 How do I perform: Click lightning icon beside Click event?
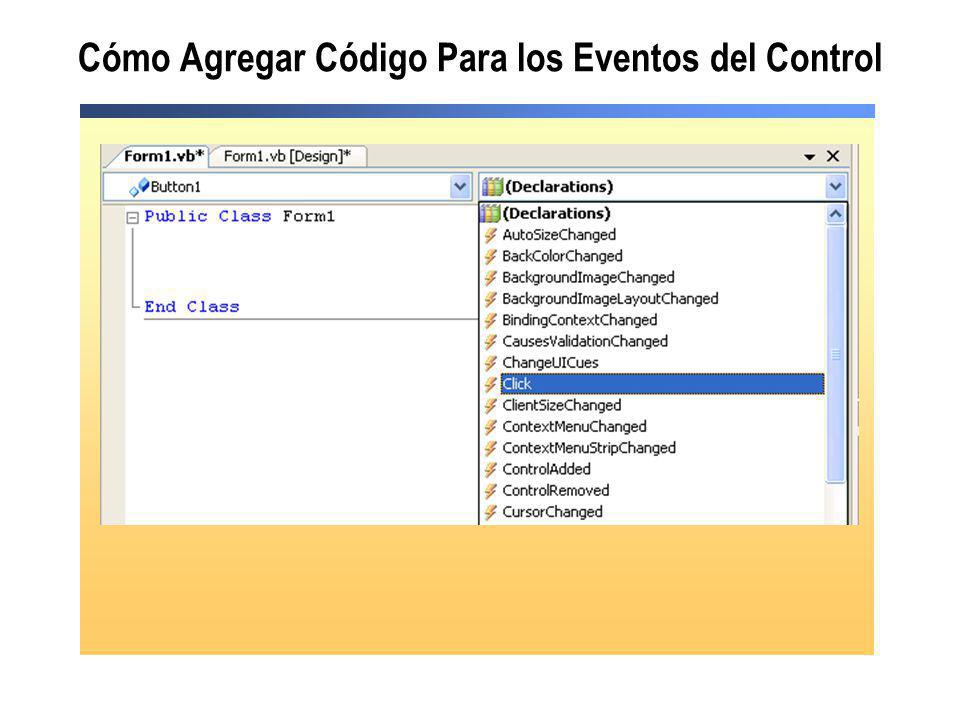pos(490,384)
